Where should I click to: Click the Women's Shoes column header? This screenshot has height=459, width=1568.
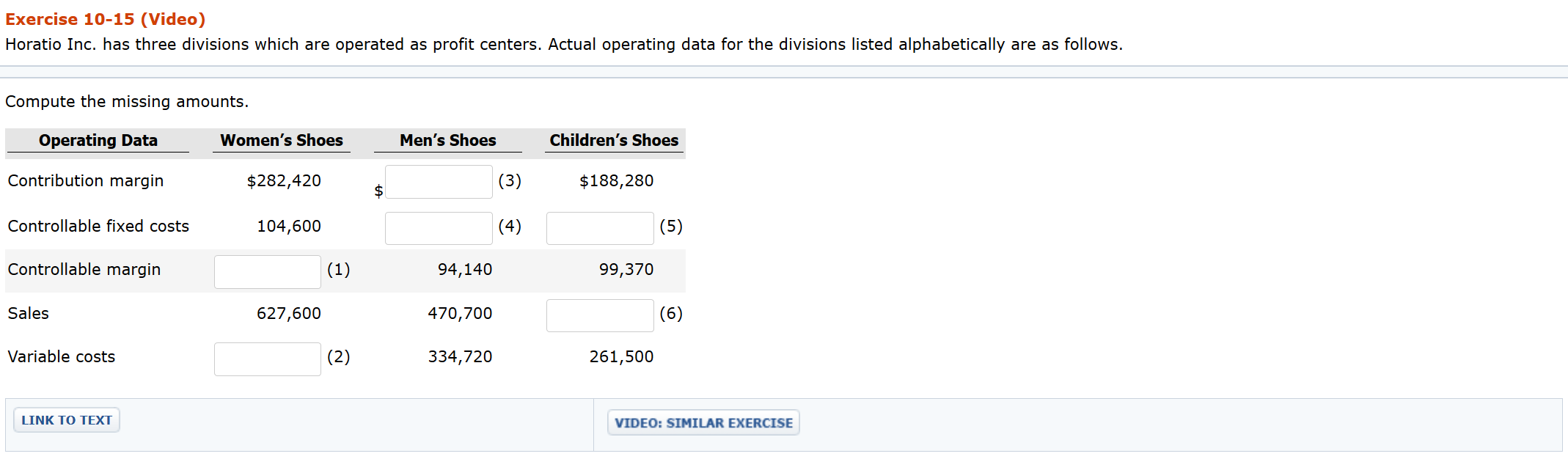282,140
